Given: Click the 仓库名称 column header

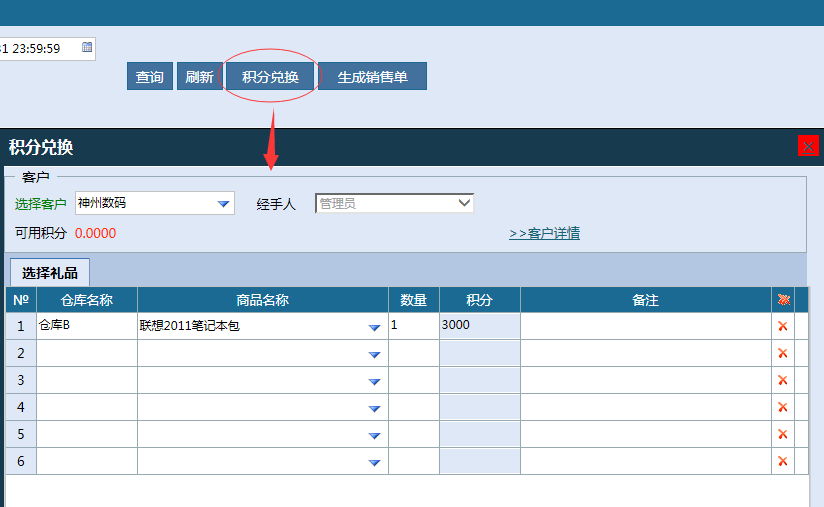Looking at the screenshot, I should [x=87, y=300].
